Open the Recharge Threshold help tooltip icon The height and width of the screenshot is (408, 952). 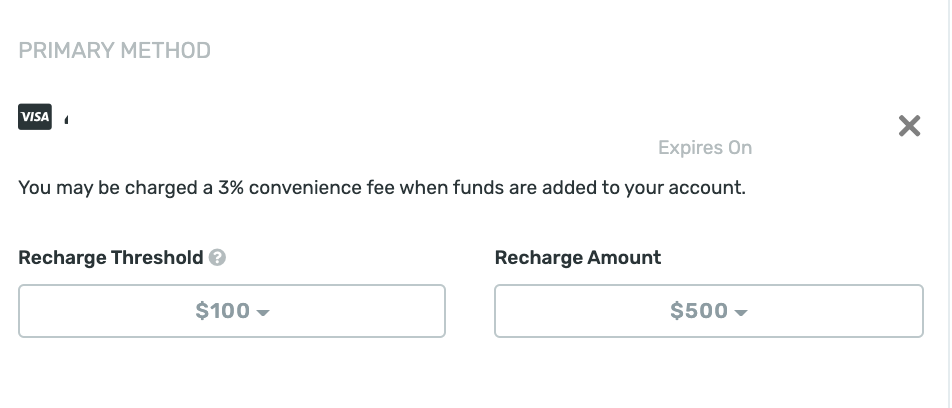point(217,257)
